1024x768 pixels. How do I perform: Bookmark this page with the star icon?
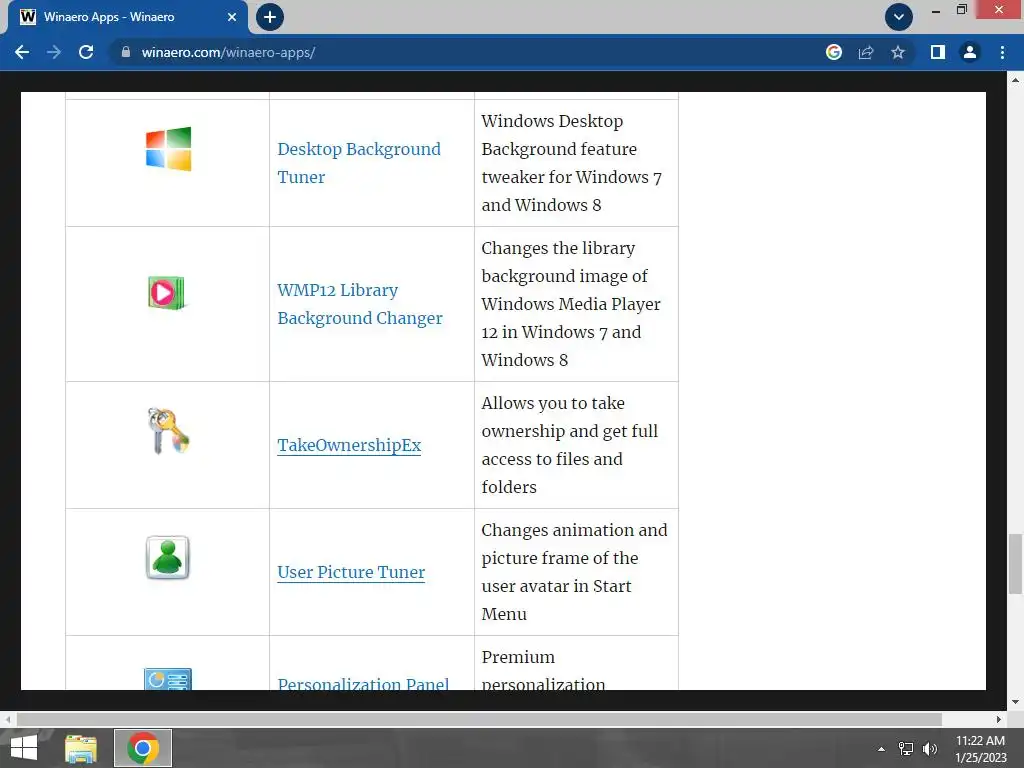pyautogui.click(x=898, y=52)
